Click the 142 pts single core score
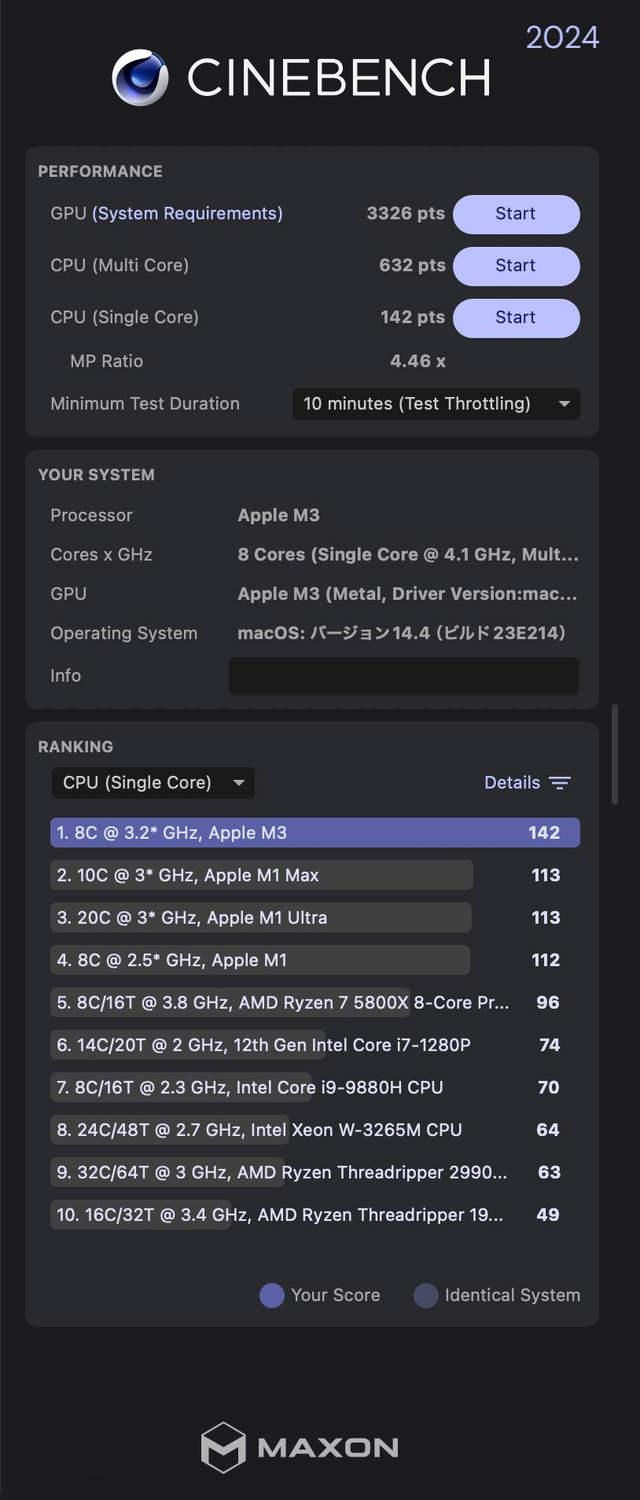Image resolution: width=640 pixels, height=1500 pixels. pos(412,318)
